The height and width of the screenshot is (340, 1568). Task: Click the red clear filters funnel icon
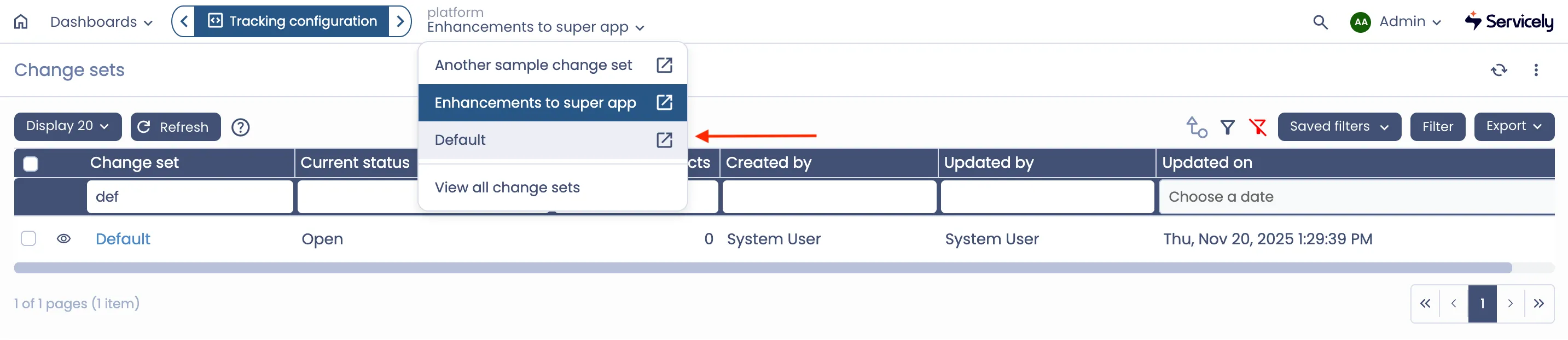coord(1258,127)
